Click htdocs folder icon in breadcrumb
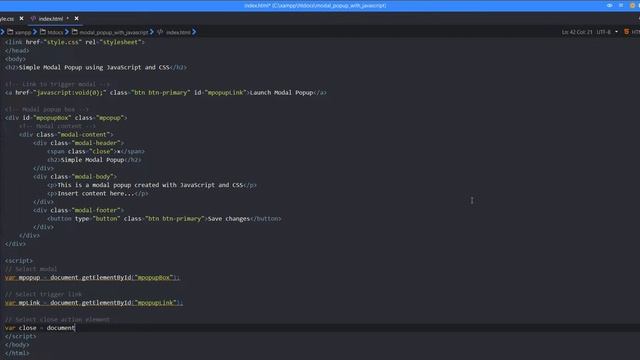Screen dimensions: 640x360 [43, 32]
